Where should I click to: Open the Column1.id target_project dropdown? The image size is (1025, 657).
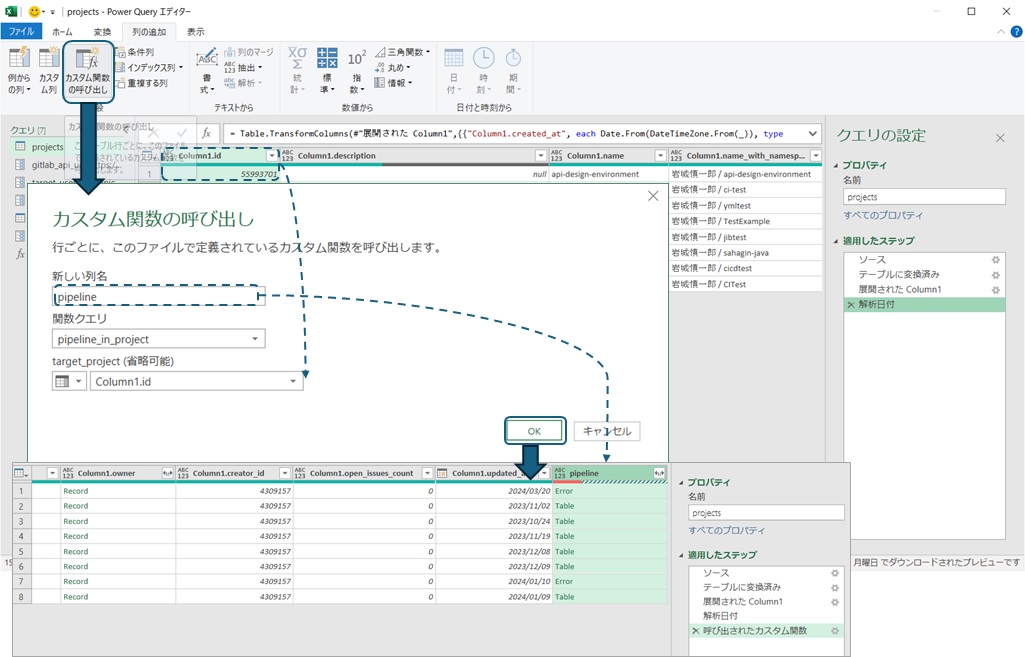coord(196,381)
